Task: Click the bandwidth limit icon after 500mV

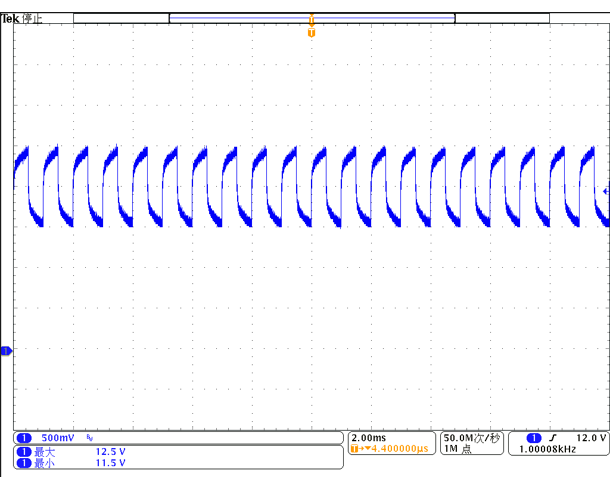Action: tap(90, 438)
